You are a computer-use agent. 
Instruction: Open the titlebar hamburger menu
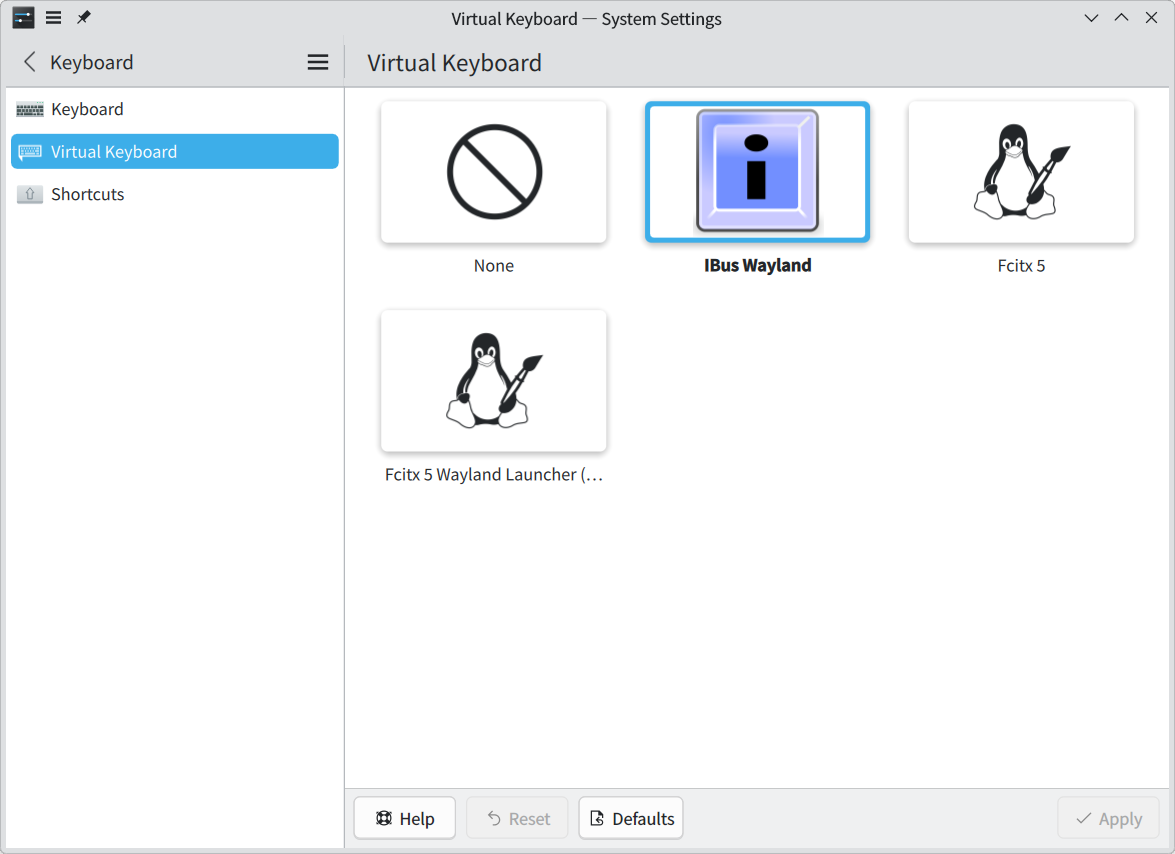[52, 17]
